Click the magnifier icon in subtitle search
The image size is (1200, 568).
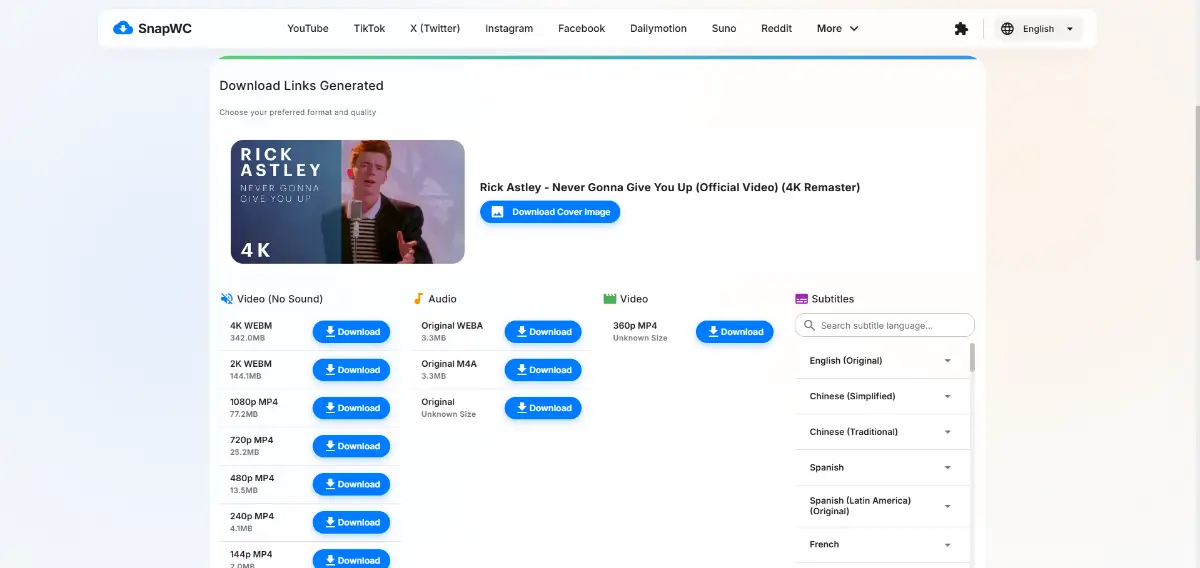point(810,325)
